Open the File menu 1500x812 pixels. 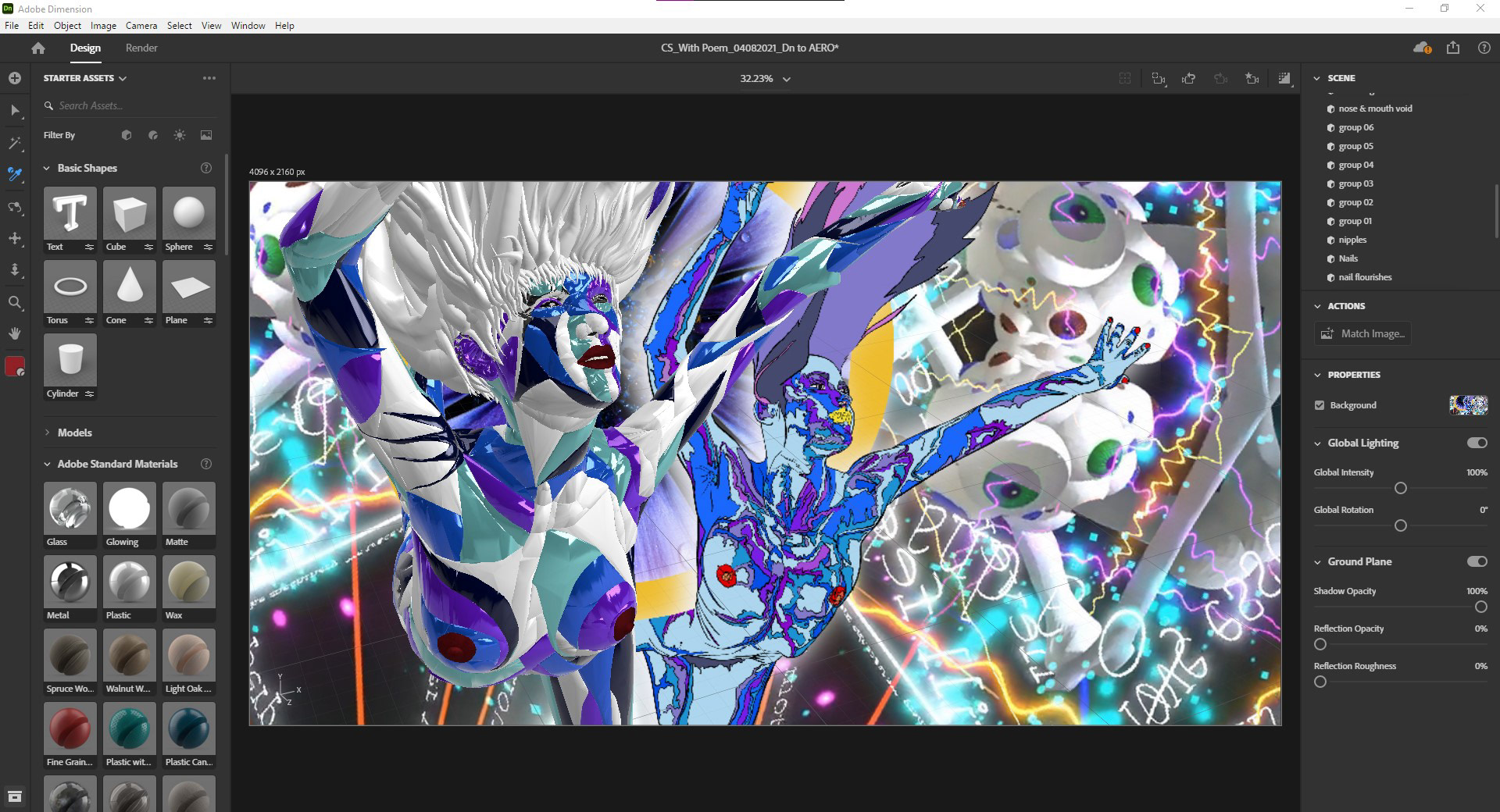(x=12, y=25)
